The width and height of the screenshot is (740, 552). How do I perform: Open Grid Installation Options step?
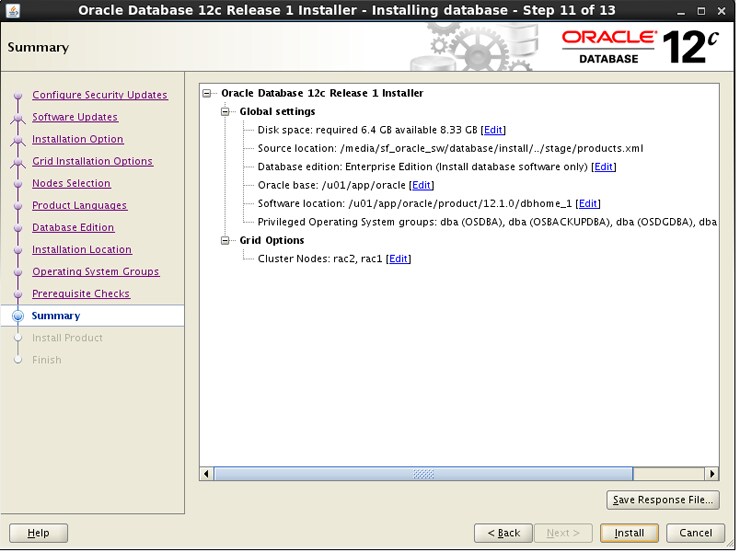[x=92, y=161]
